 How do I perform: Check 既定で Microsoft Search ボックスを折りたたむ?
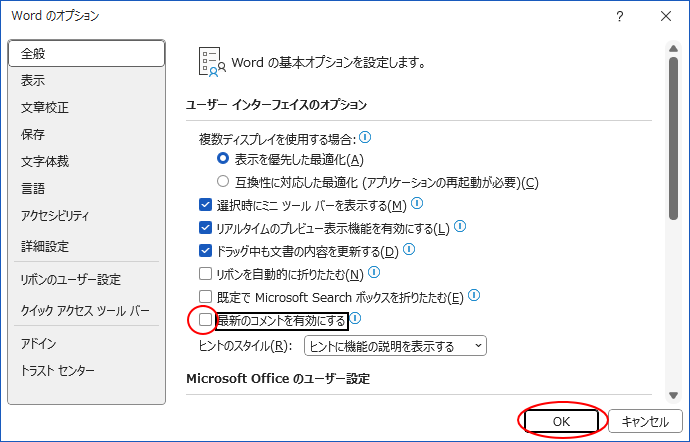(x=206, y=296)
